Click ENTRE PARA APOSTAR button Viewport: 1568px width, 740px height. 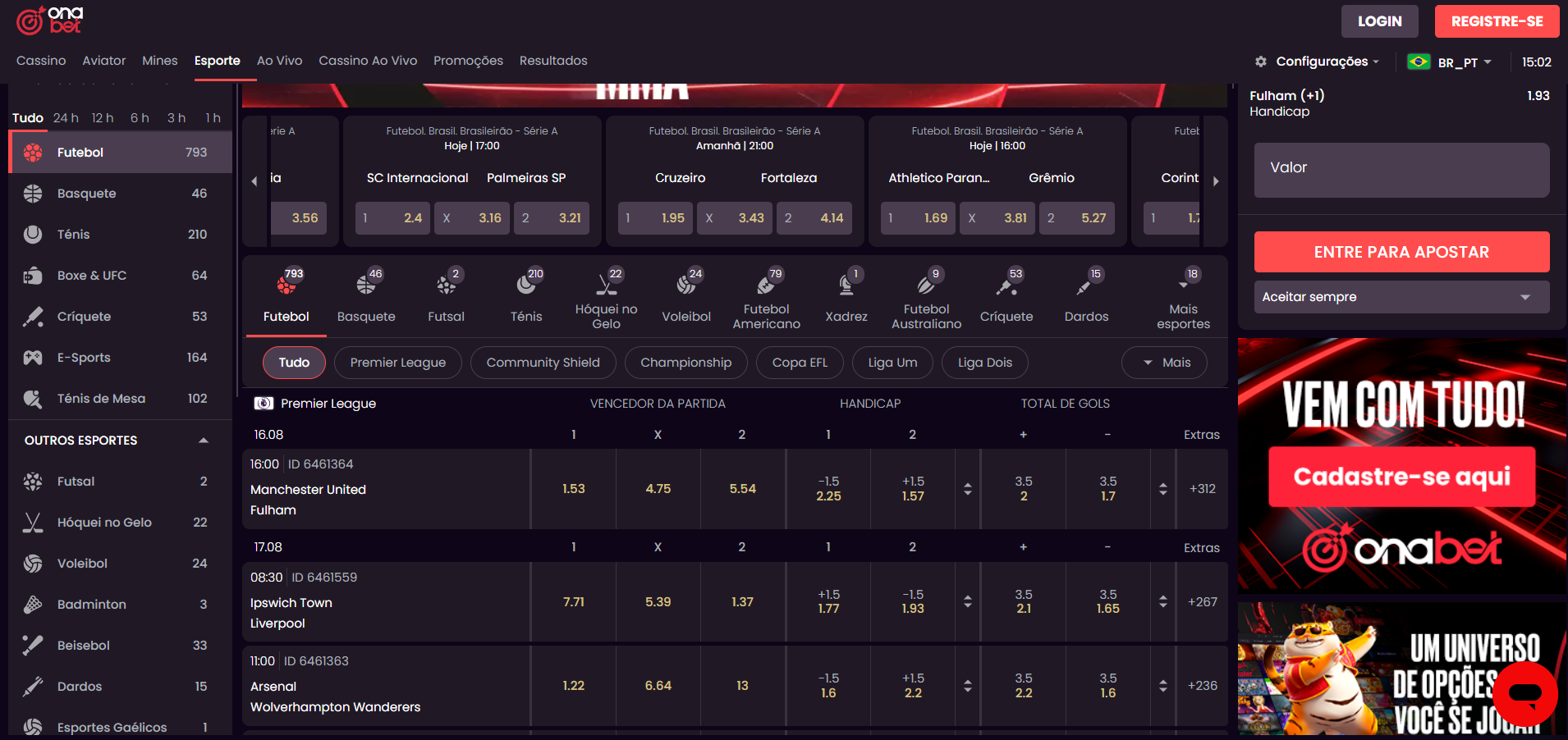pyautogui.click(x=1401, y=252)
